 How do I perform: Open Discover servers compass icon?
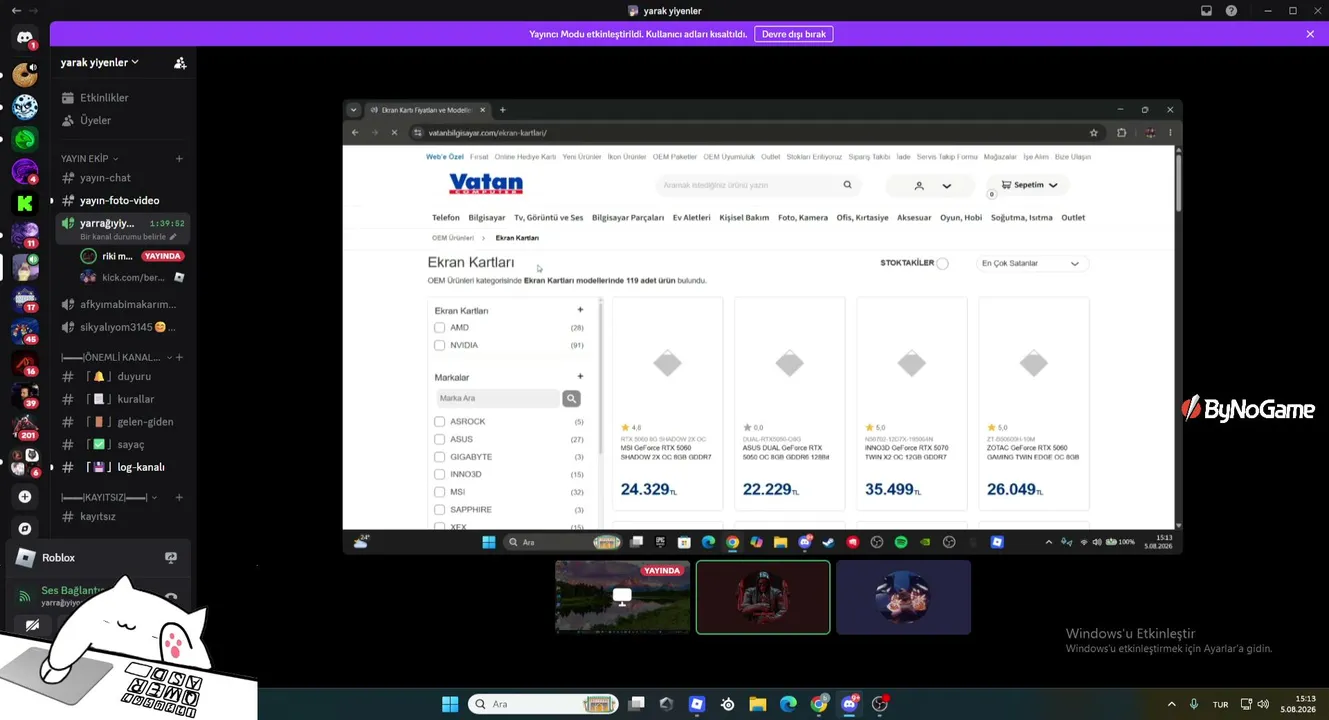(x=25, y=529)
